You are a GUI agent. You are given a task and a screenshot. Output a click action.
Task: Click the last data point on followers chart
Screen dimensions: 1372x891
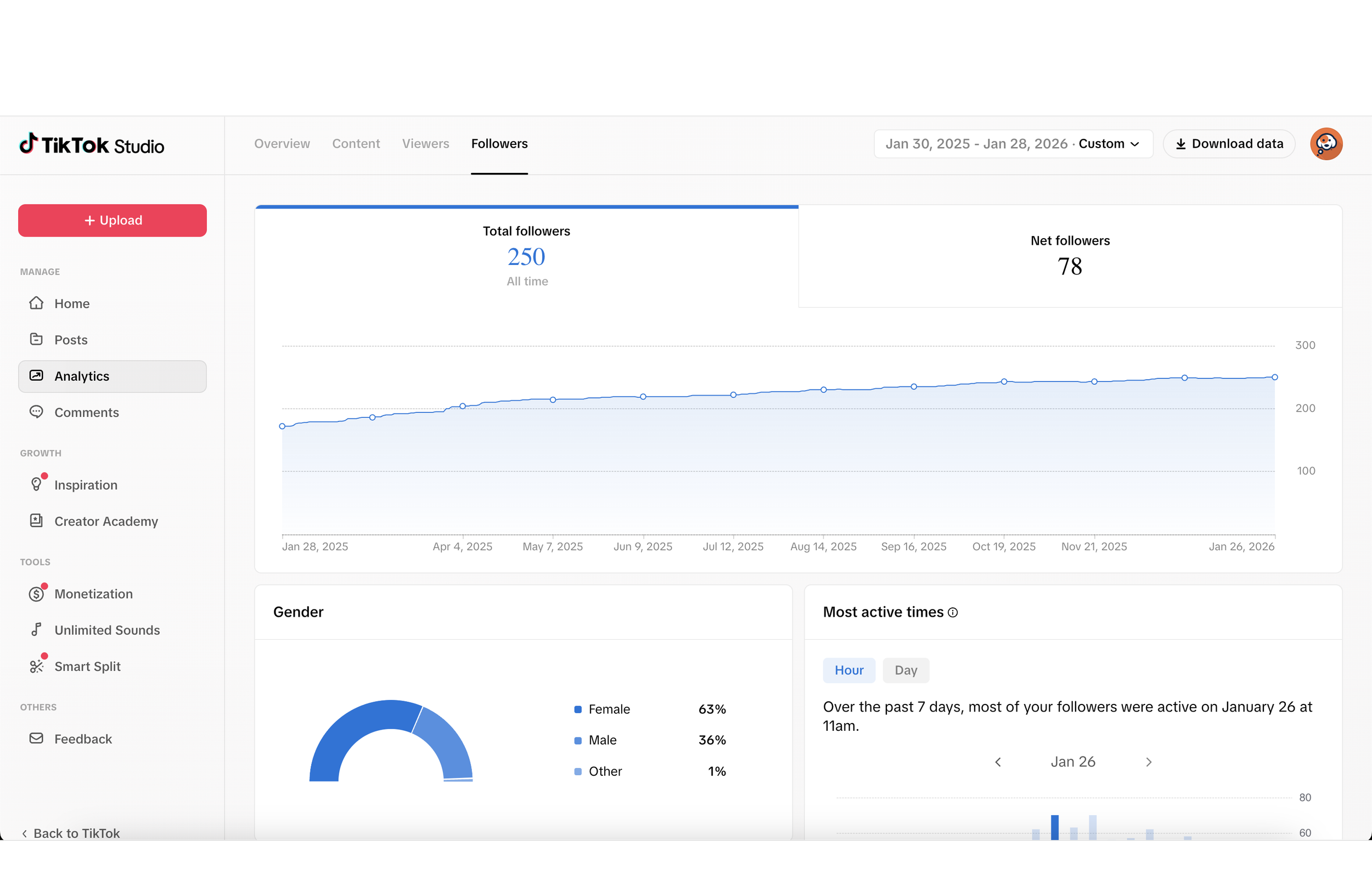coord(1274,377)
